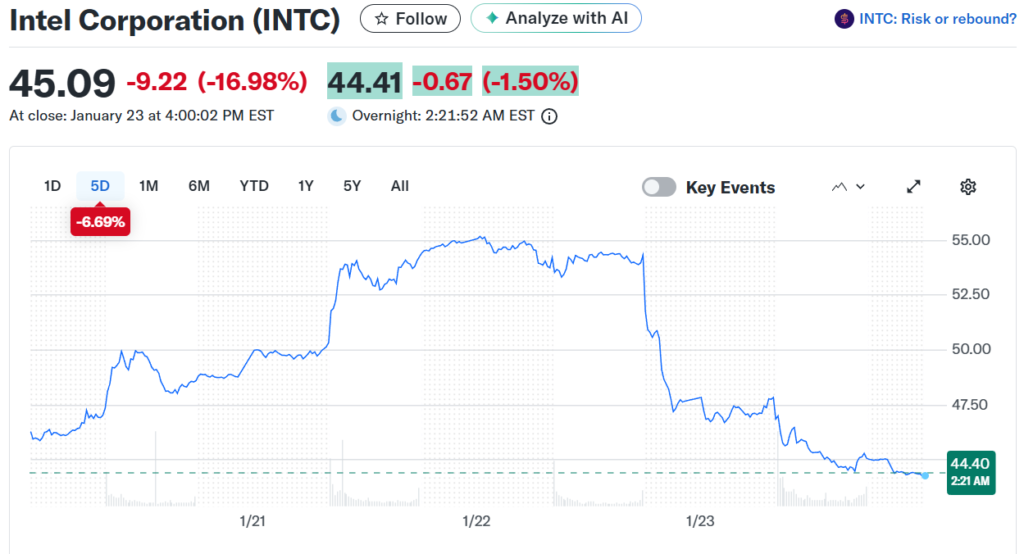Select the 1D time range tab

52,185
